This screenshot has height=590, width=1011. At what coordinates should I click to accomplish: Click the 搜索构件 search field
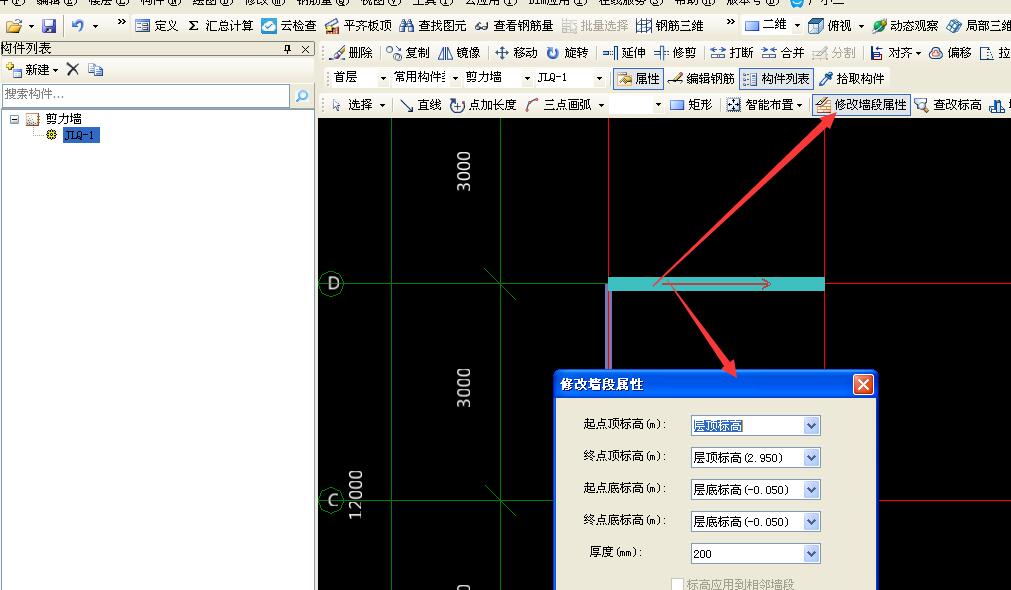[146, 95]
